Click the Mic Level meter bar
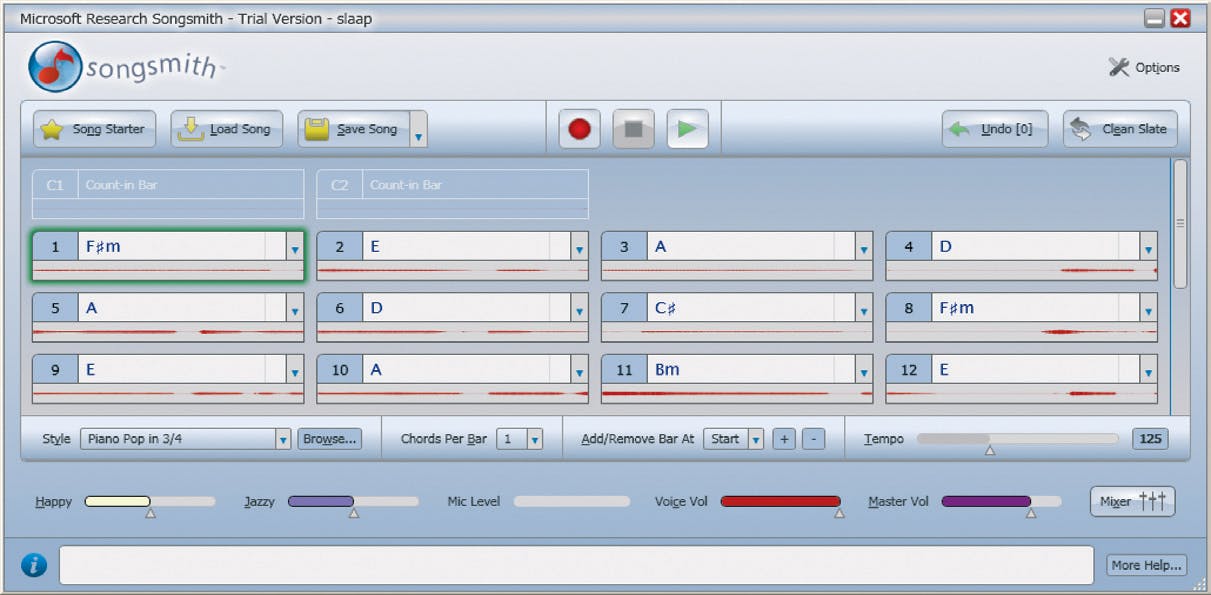 (x=572, y=501)
